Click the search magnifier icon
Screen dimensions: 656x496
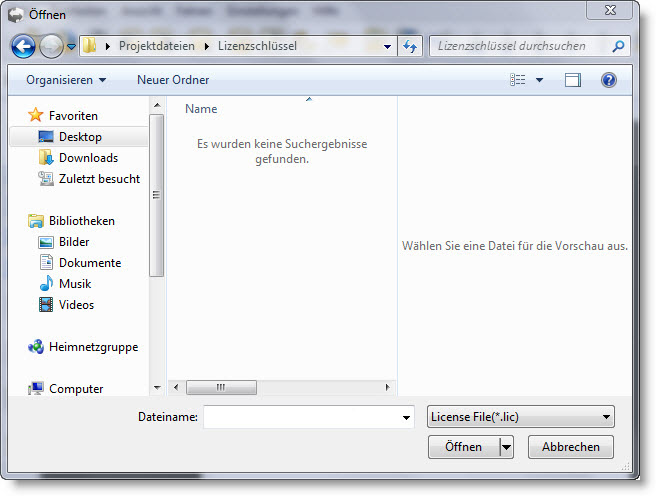(x=619, y=46)
